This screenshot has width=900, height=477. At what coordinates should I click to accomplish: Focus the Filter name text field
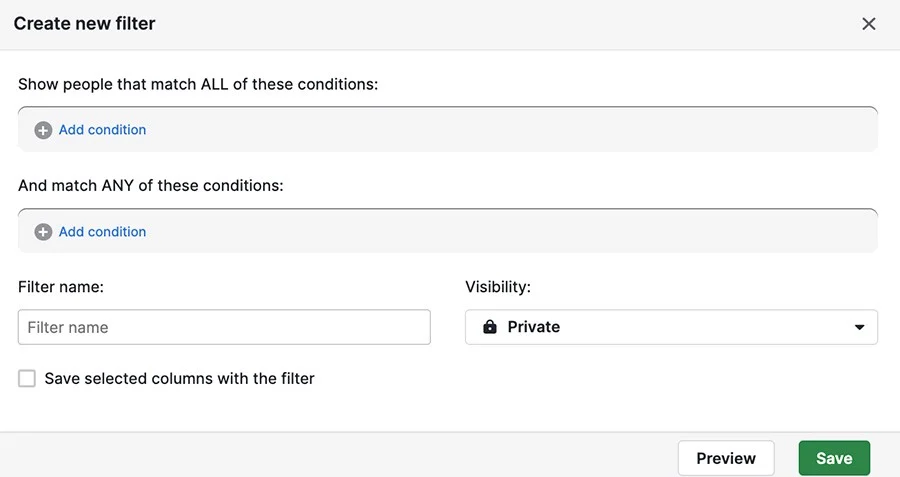[224, 327]
